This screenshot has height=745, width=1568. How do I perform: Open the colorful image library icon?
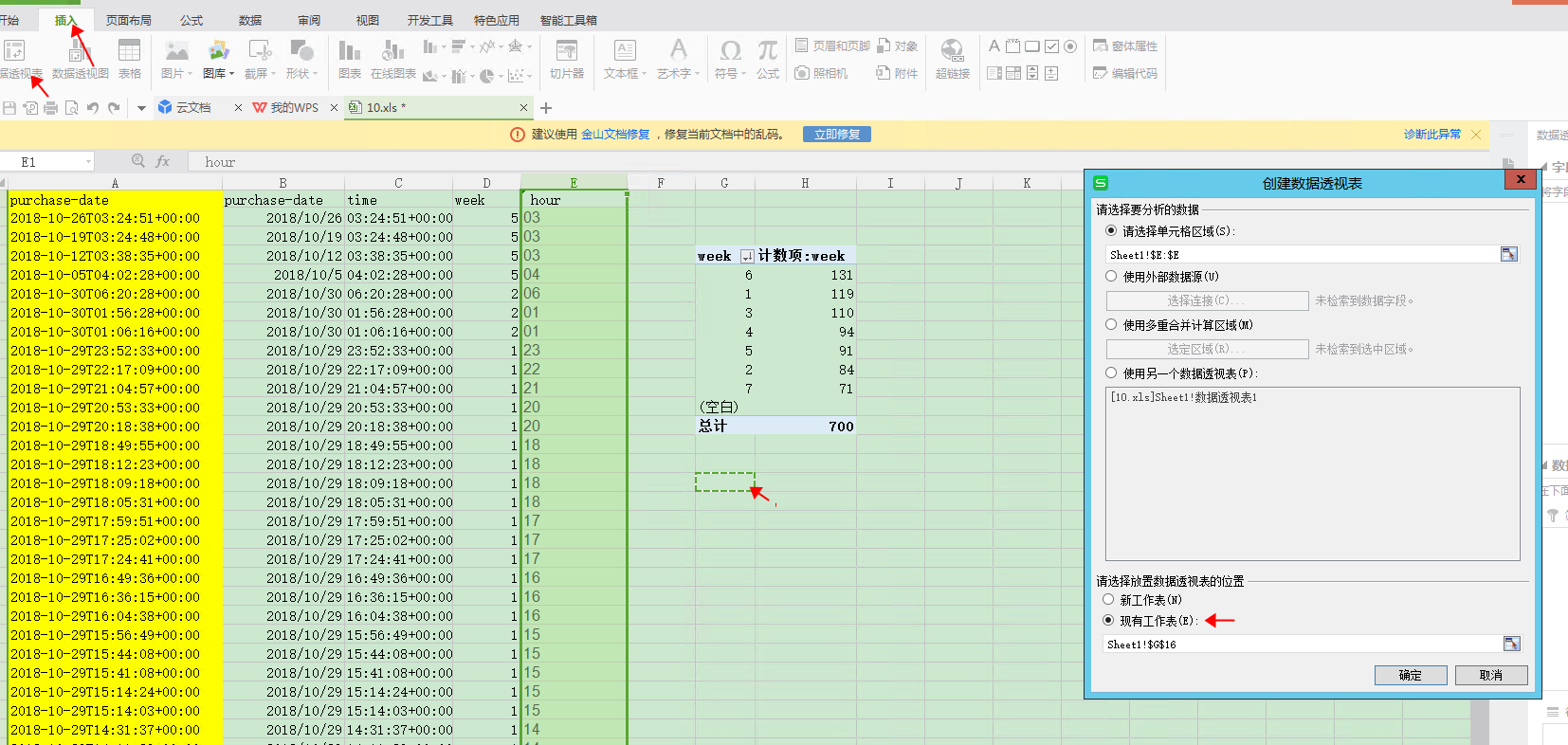[x=218, y=50]
